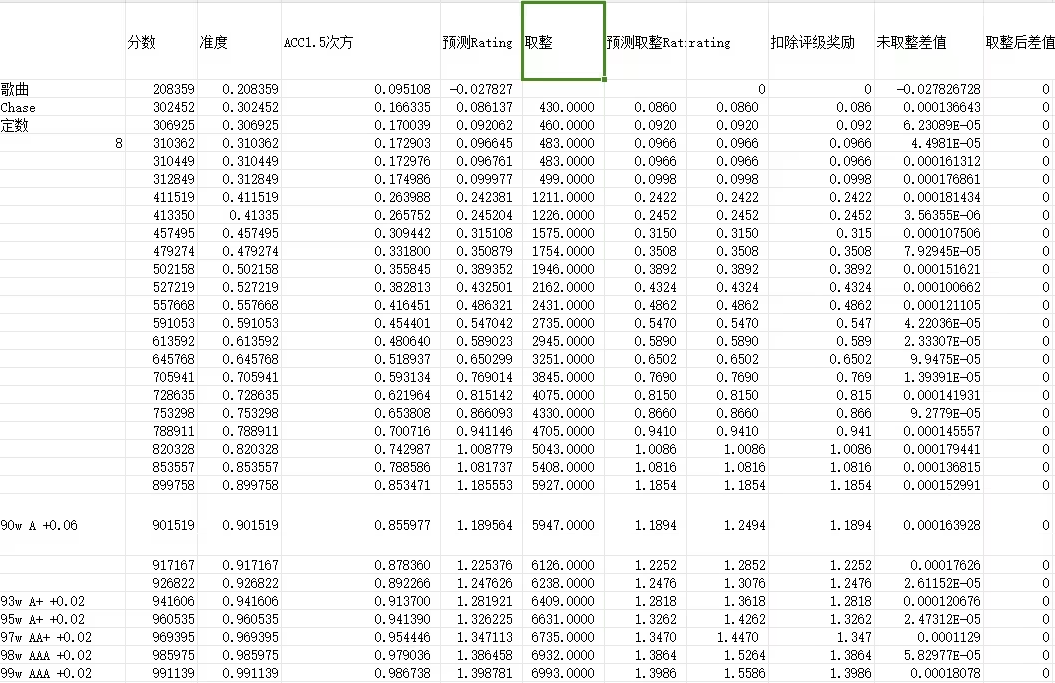Select the 定数 label cell
The width and height of the screenshot is (1055, 683).
(x=62, y=125)
